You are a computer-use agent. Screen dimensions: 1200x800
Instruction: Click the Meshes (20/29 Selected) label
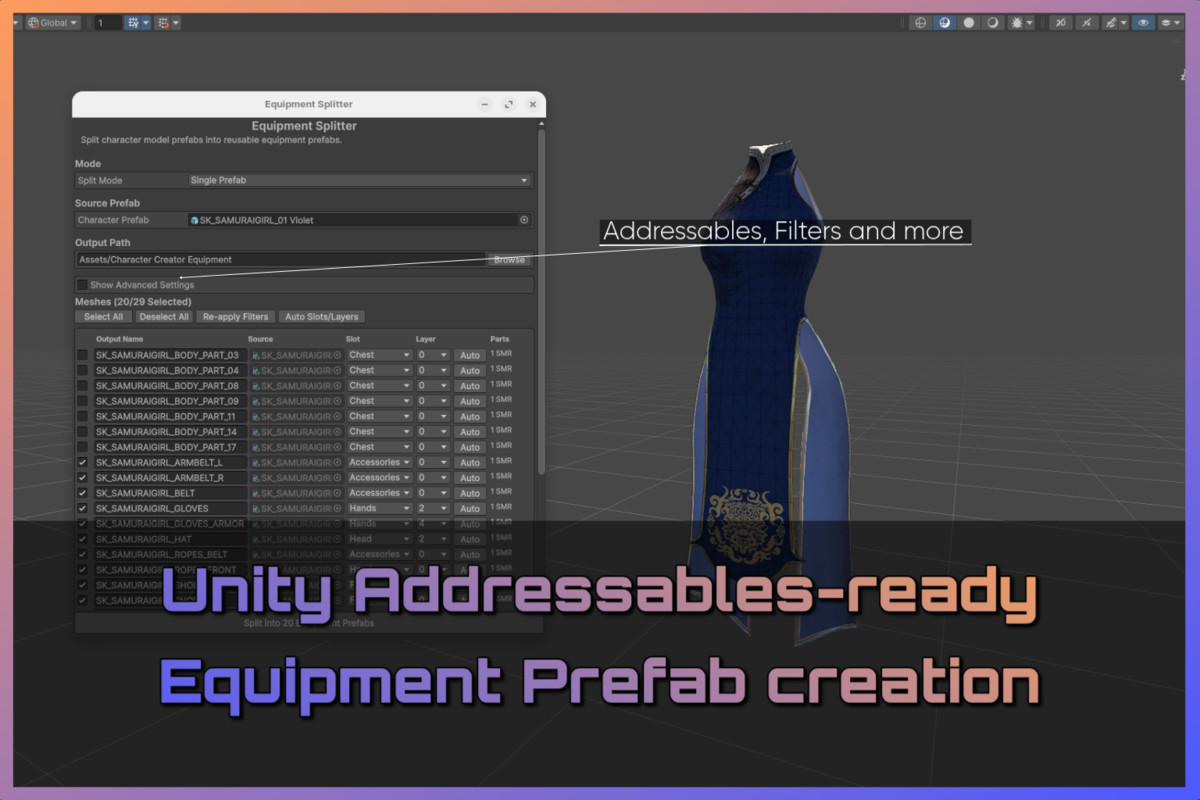(133, 301)
